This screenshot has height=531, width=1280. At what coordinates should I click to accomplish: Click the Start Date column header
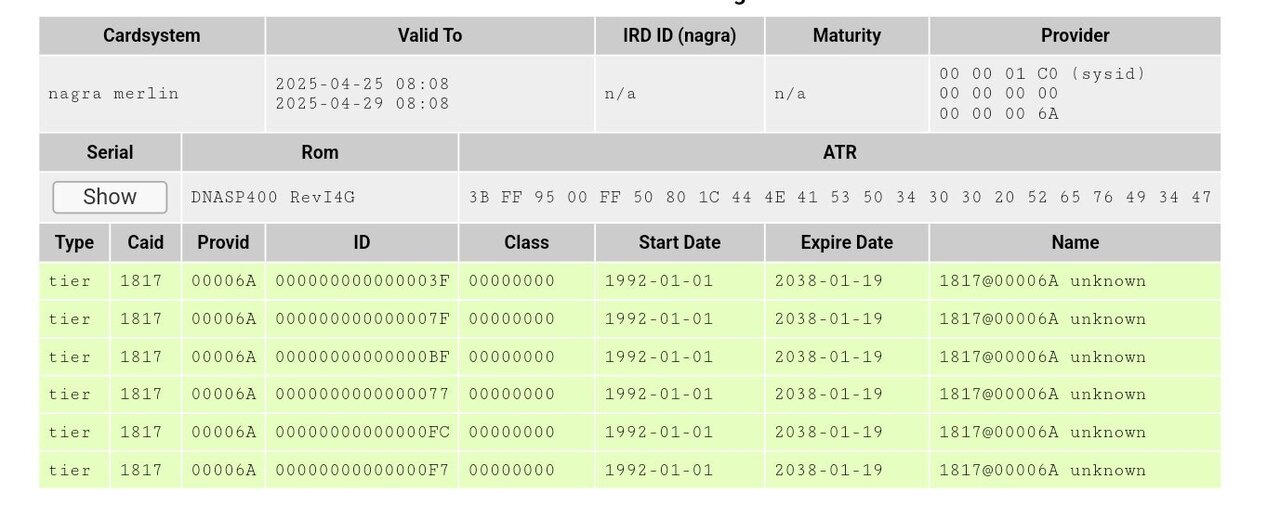[x=679, y=242]
